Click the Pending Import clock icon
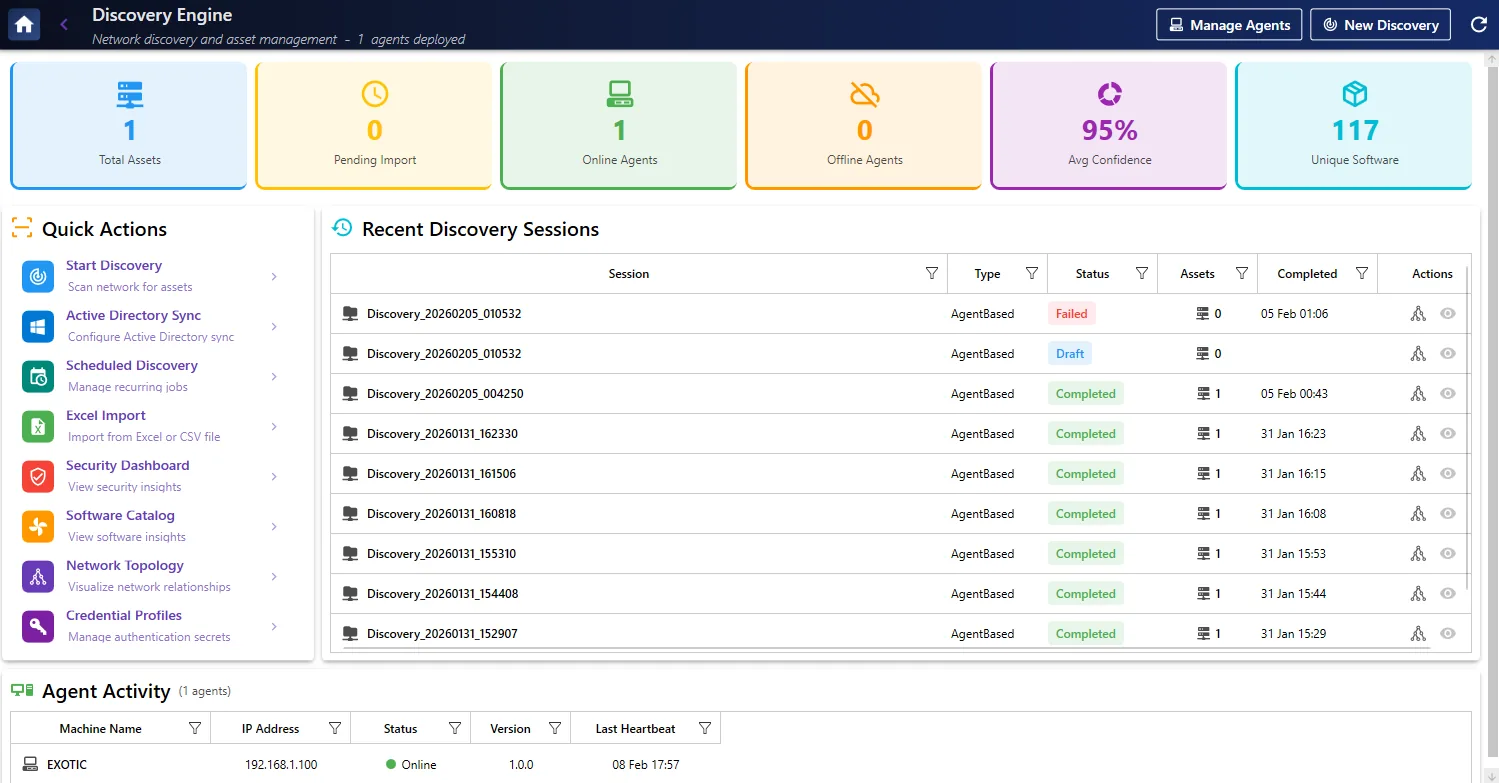The image size is (1499, 783). [x=375, y=94]
